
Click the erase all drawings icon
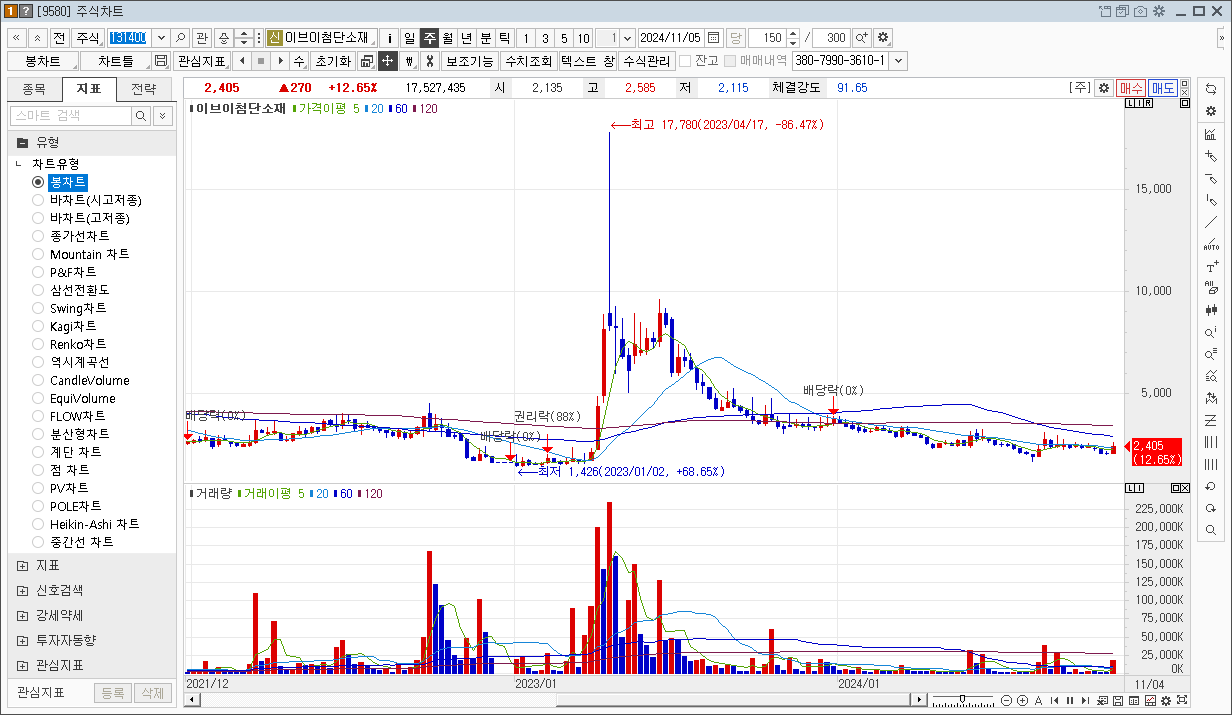[x=1211, y=288]
